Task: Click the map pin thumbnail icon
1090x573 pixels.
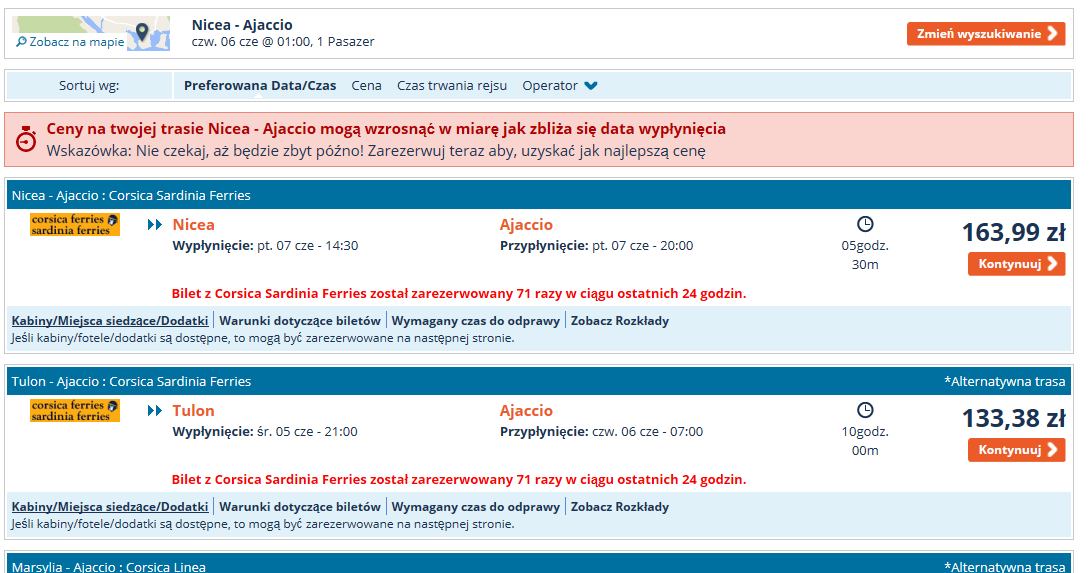Action: pos(143,33)
